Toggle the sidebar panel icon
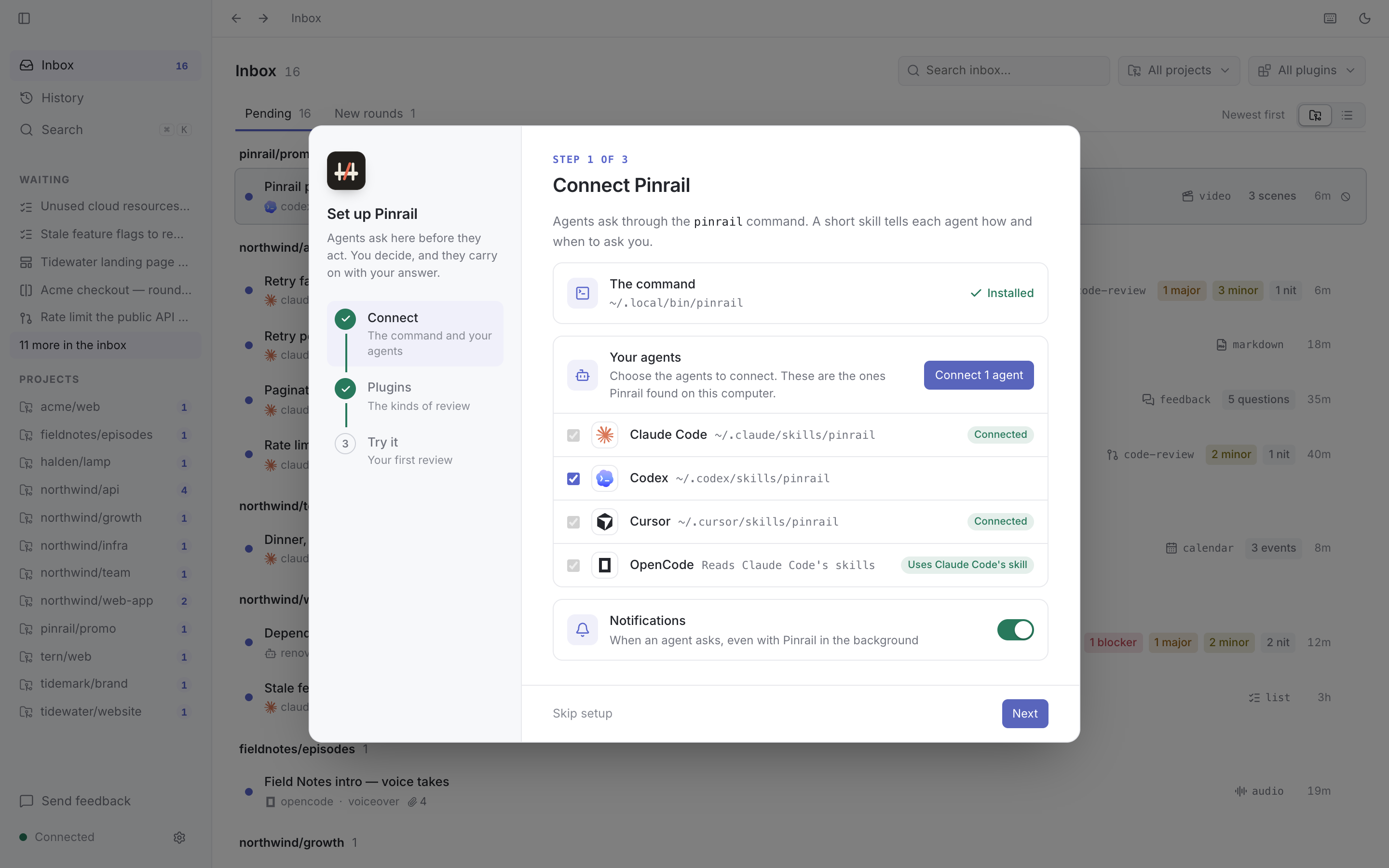 (24, 18)
